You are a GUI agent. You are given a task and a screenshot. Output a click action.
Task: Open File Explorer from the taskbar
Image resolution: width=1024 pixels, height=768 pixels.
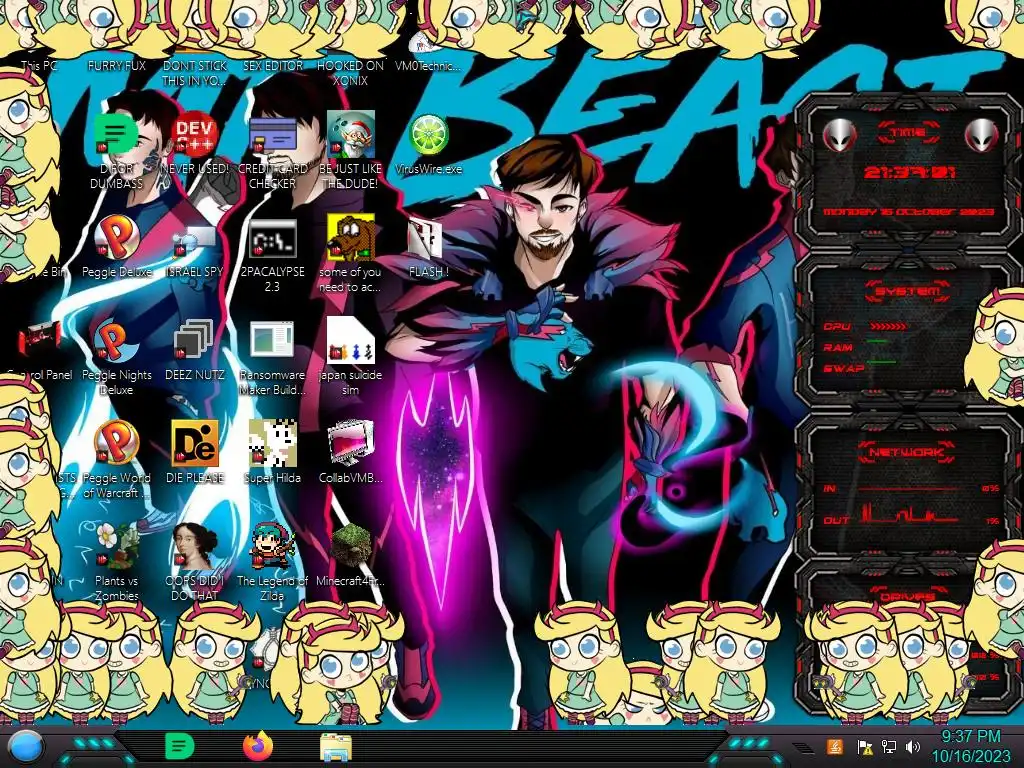(336, 747)
